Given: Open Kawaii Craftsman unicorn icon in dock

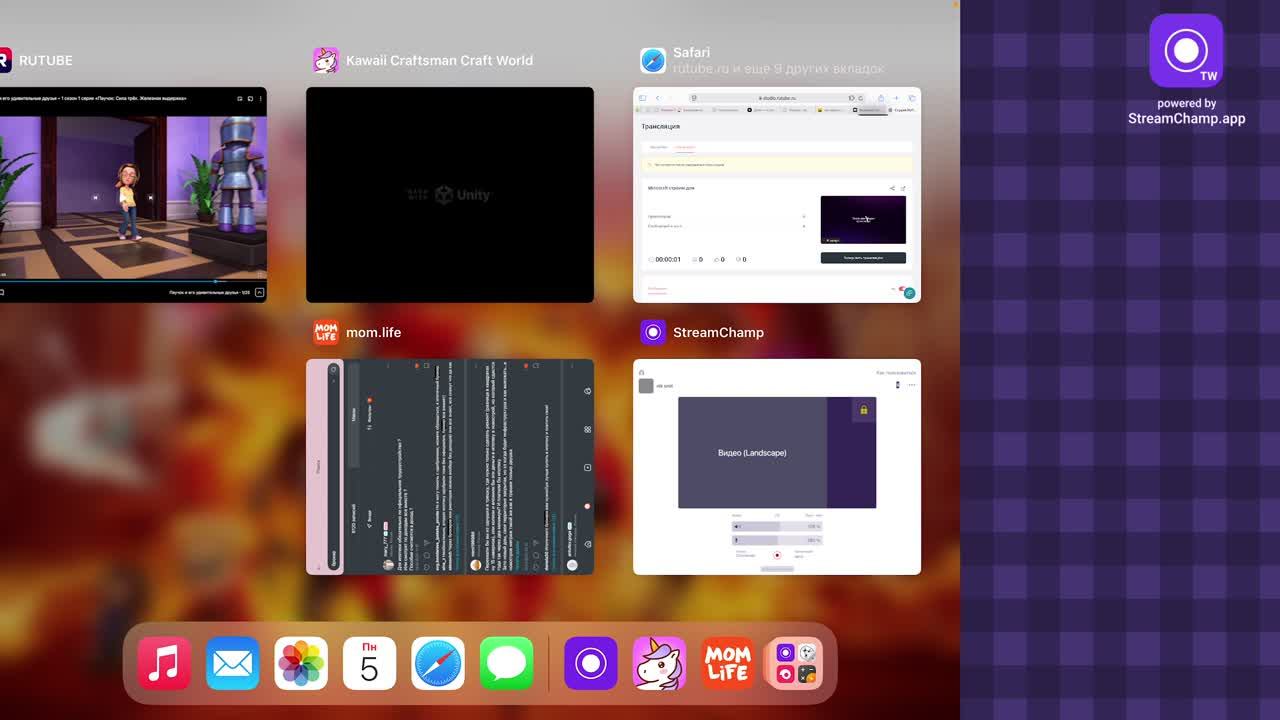Looking at the screenshot, I should click(x=659, y=663).
